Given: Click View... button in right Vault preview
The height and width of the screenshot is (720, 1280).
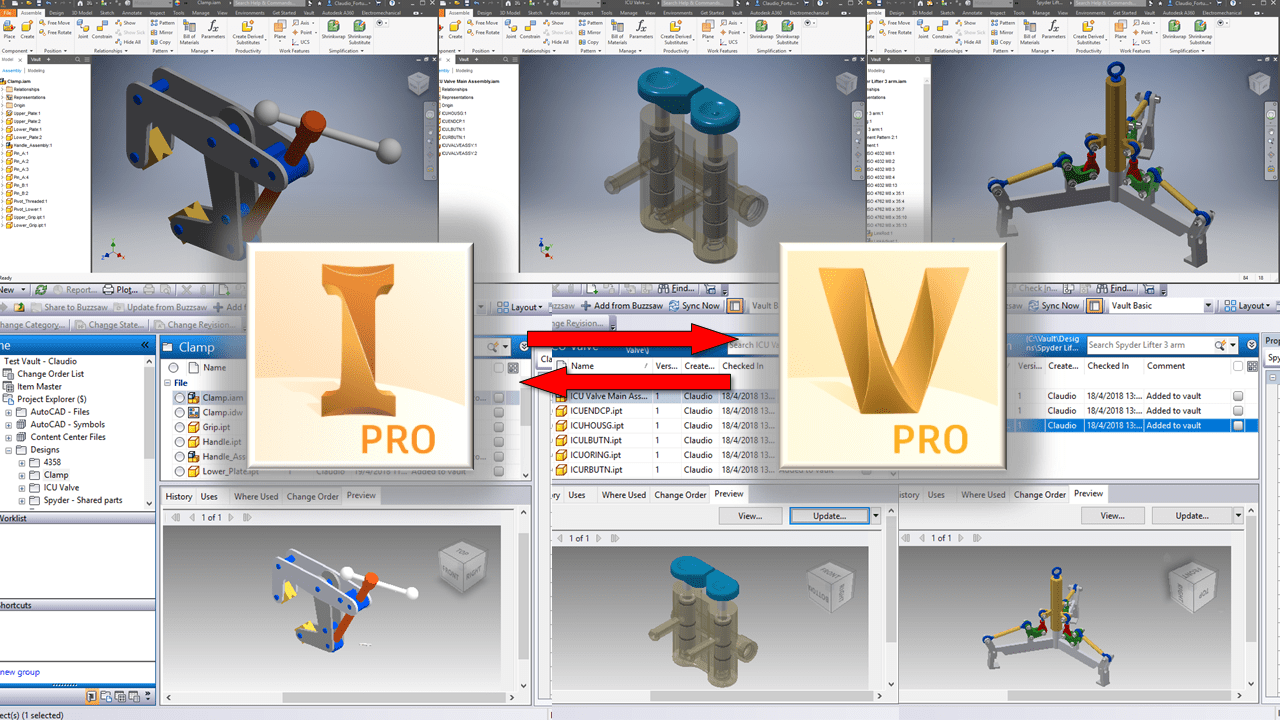Looking at the screenshot, I should click(x=1112, y=516).
